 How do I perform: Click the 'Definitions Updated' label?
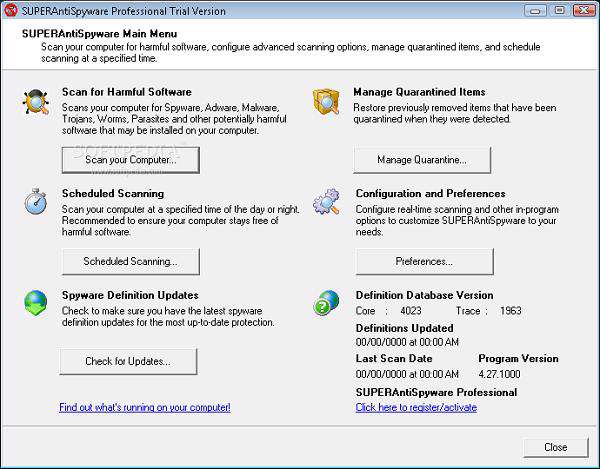[404, 328]
